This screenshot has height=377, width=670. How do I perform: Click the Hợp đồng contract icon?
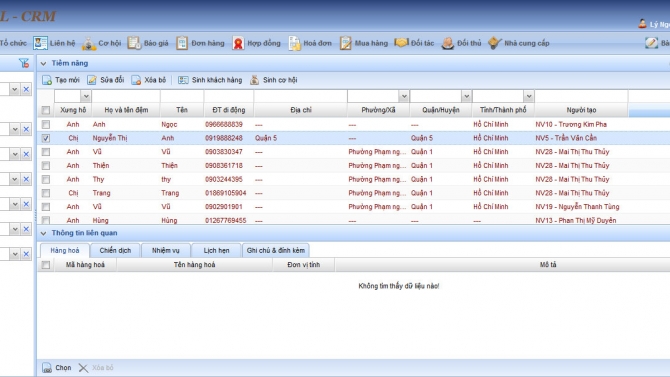pos(238,43)
